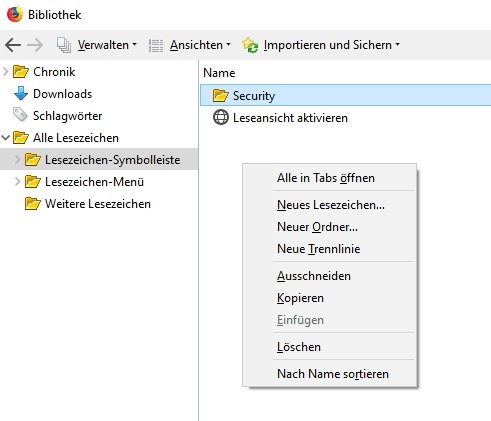Collapse the Alle Lesezeichen tree node
The height and width of the screenshot is (421, 491).
6,137
